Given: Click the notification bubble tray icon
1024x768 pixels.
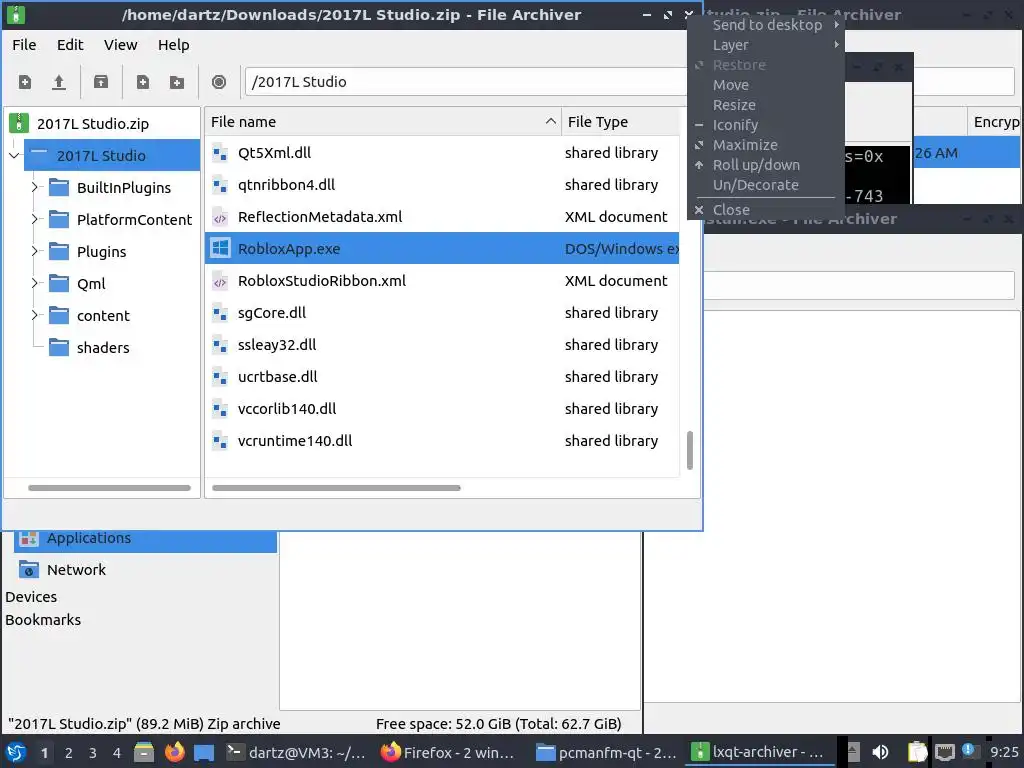Looking at the screenshot, I should point(968,750).
